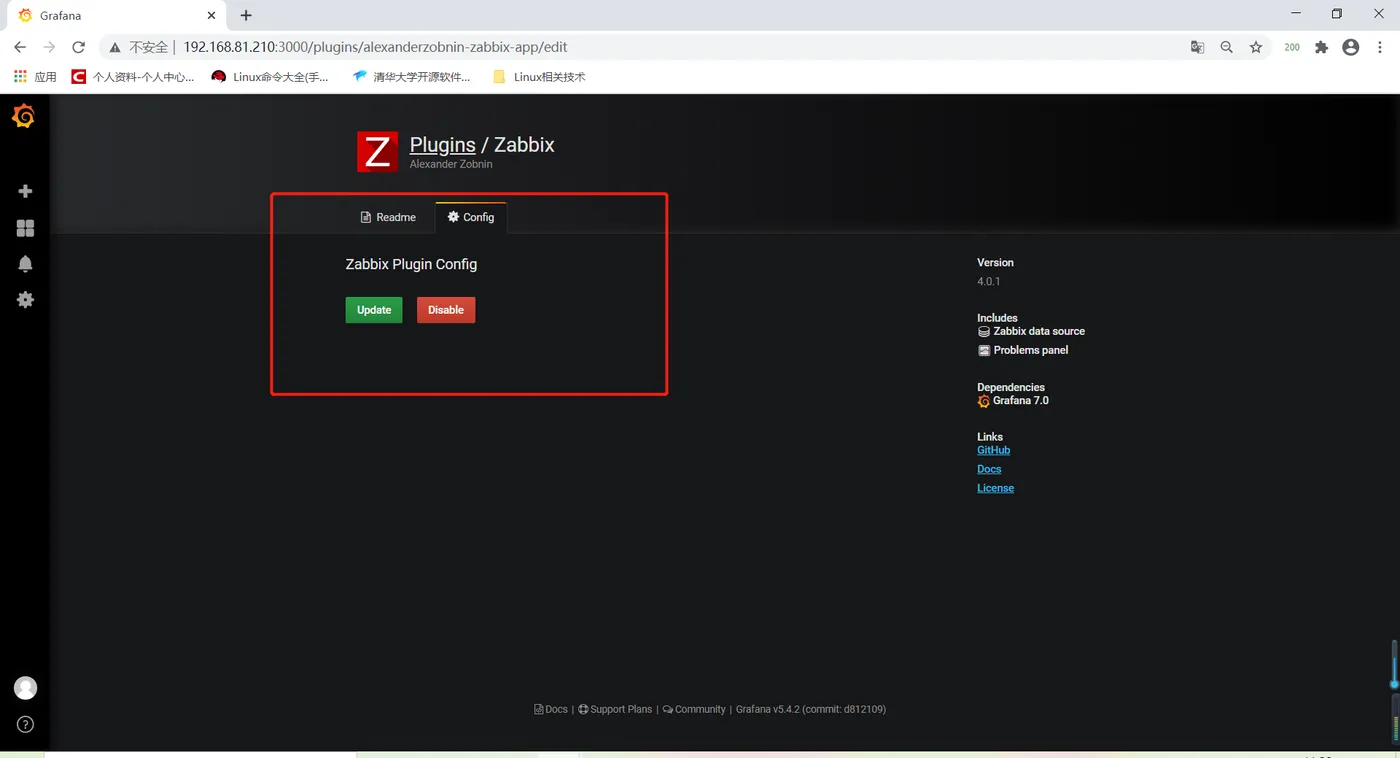This screenshot has width=1400, height=758.
Task: Click the Includes label
Action: 997,318
